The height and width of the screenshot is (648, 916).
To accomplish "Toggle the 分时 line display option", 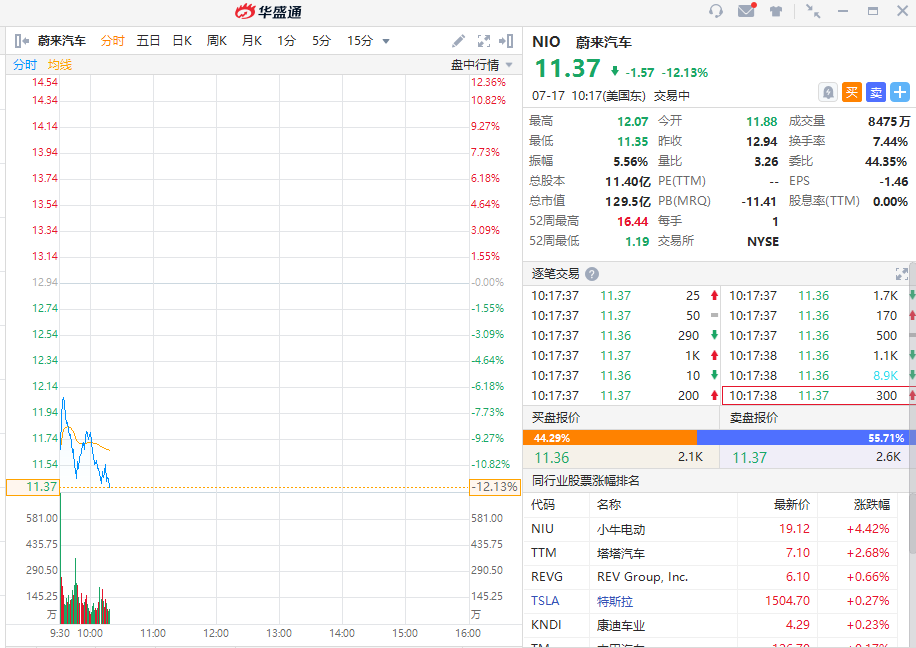I will [25, 65].
